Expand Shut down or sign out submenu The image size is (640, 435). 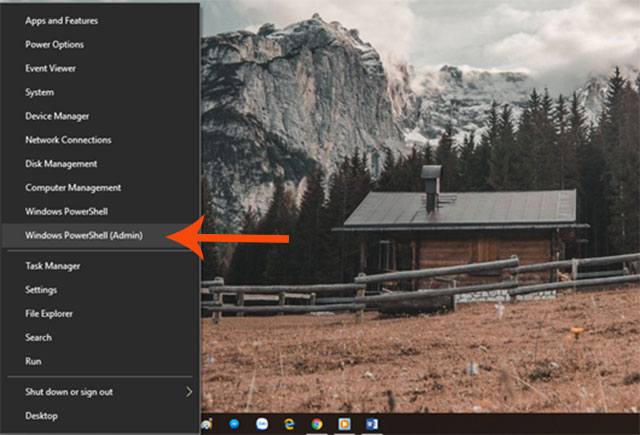[100, 392]
